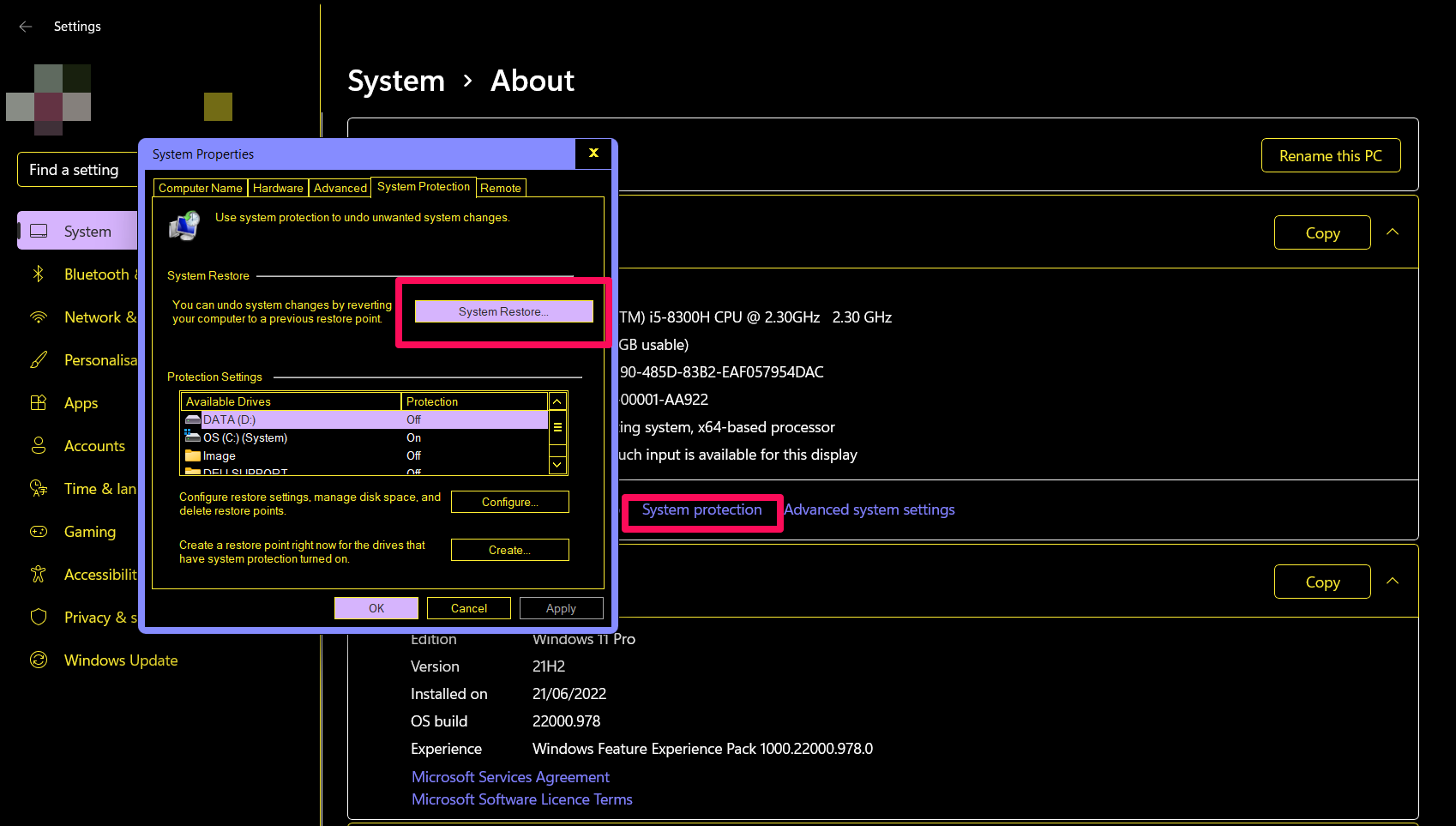
Task: Open Microsoft Services Agreement link
Action: [510, 777]
